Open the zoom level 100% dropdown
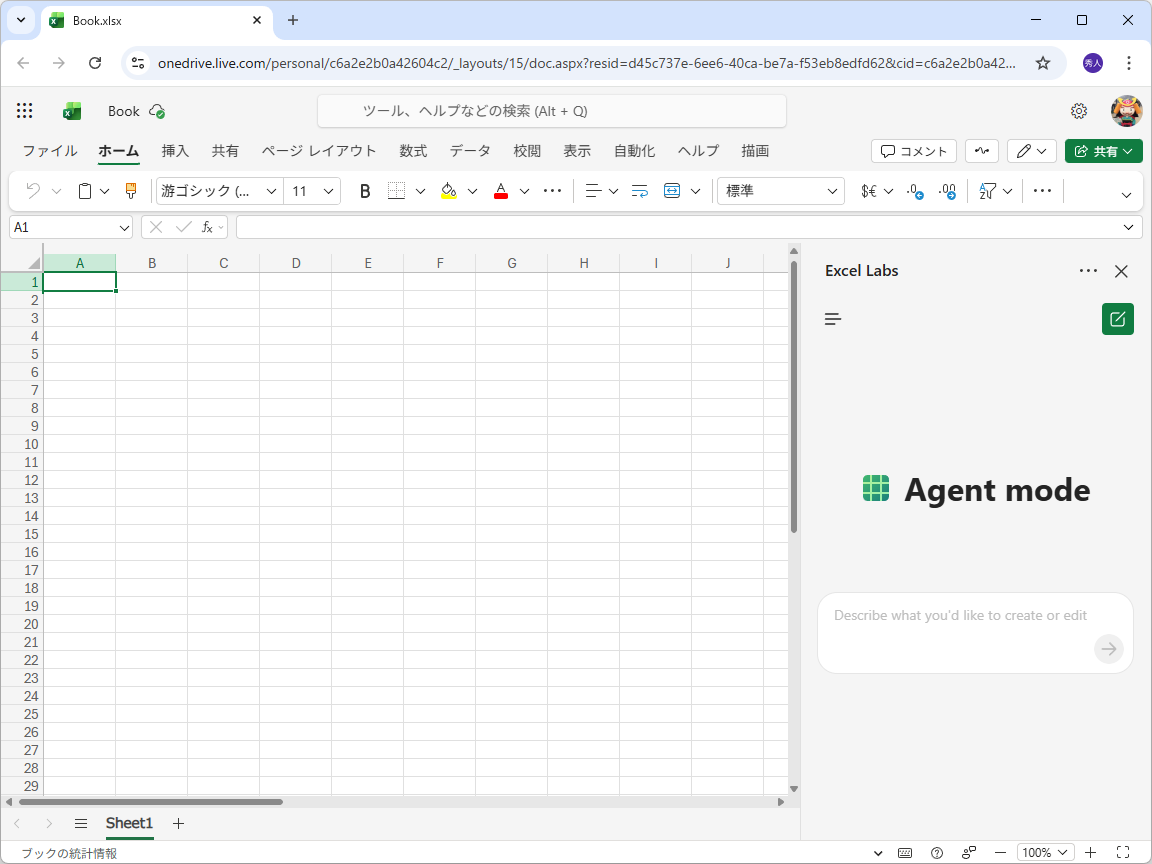Image resolution: width=1152 pixels, height=864 pixels. pos(1045,853)
